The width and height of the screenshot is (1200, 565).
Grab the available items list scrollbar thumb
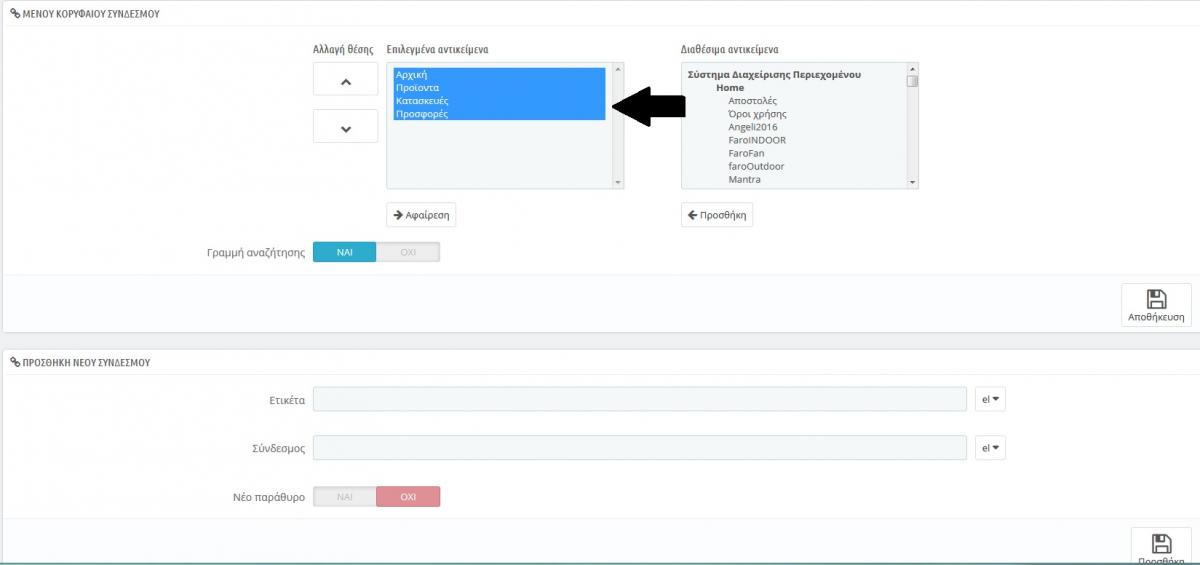click(x=912, y=81)
